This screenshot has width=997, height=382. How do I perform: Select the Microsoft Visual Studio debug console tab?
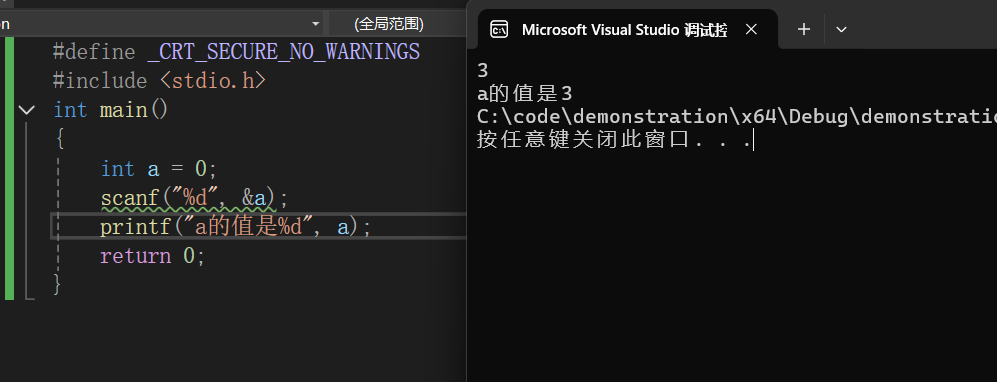click(628, 29)
